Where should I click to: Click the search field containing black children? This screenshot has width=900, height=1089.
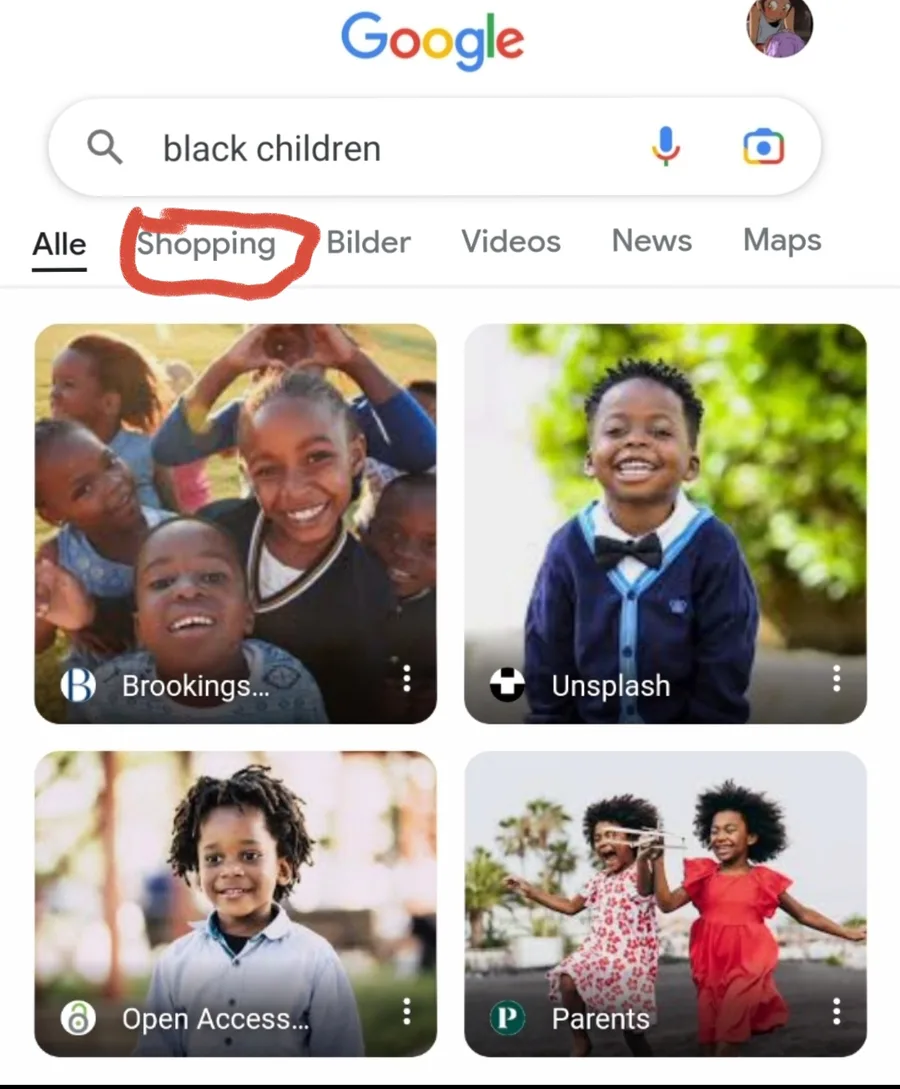435,147
